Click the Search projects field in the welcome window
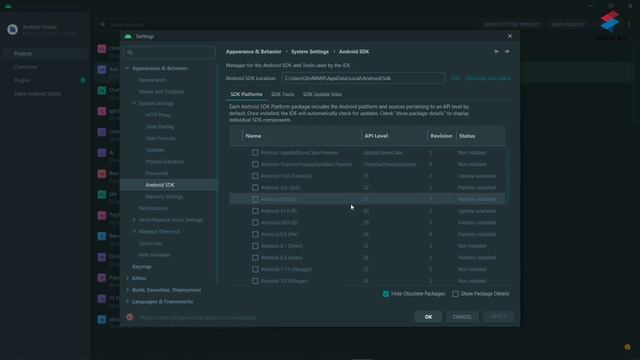This screenshot has height=360, width=640. (x=286, y=24)
